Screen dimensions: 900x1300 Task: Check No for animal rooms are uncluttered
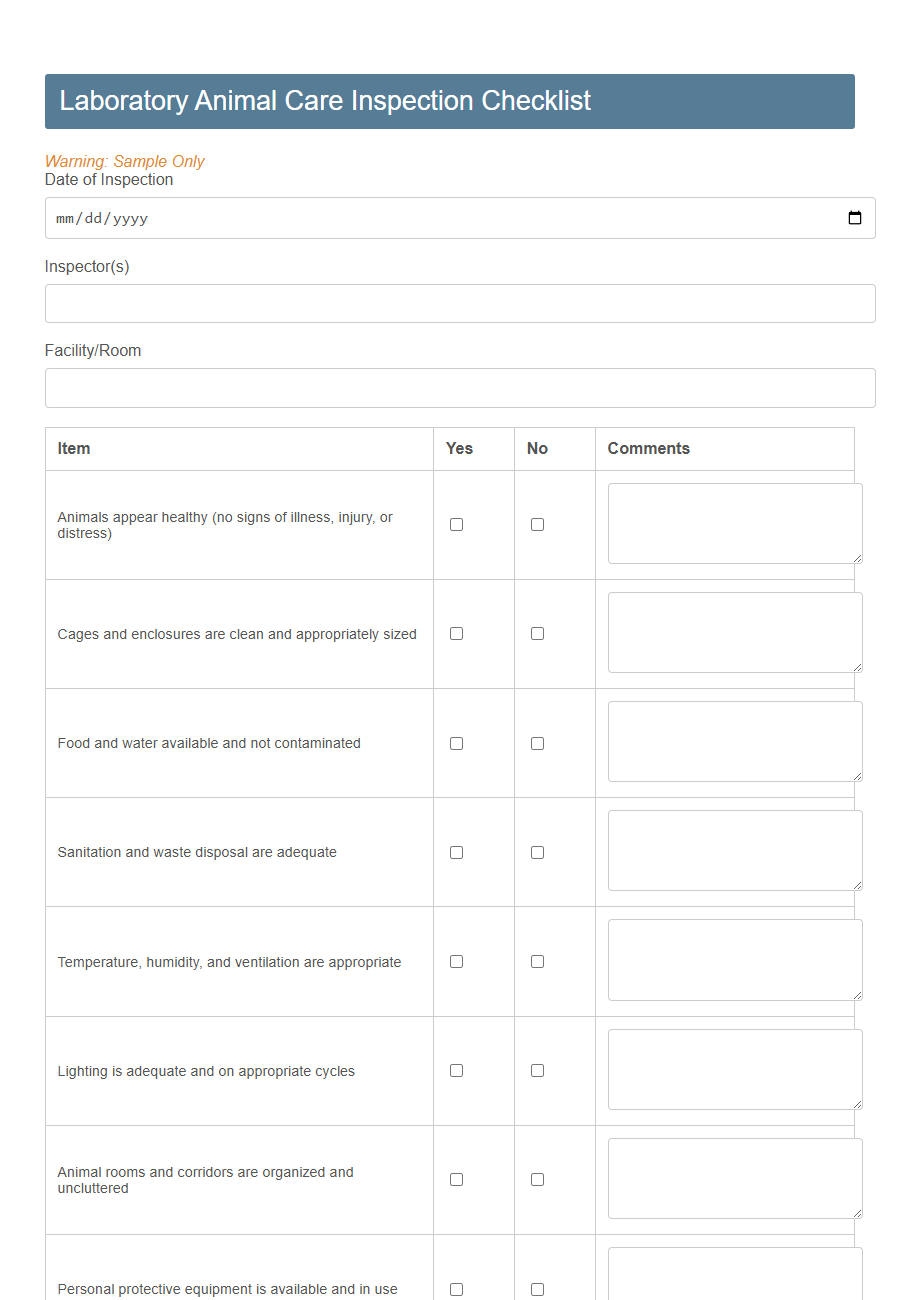tap(537, 1179)
